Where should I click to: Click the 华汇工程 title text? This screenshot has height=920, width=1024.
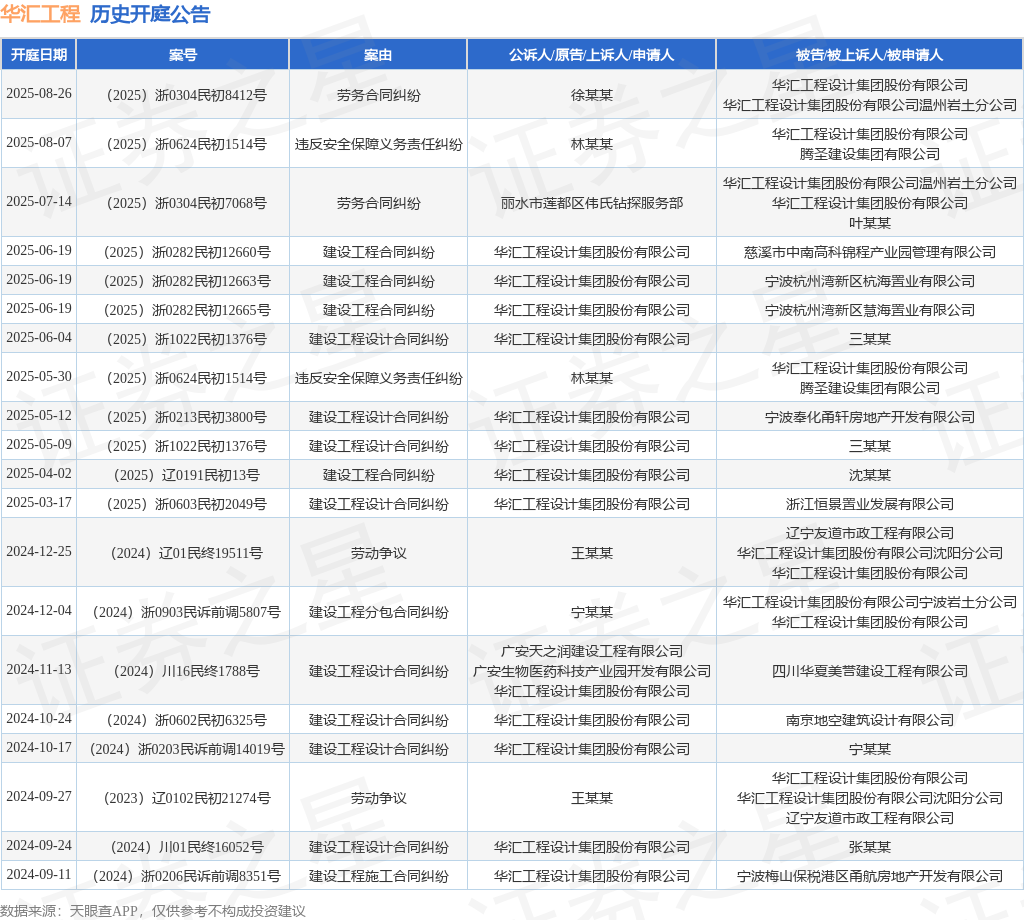[40, 14]
